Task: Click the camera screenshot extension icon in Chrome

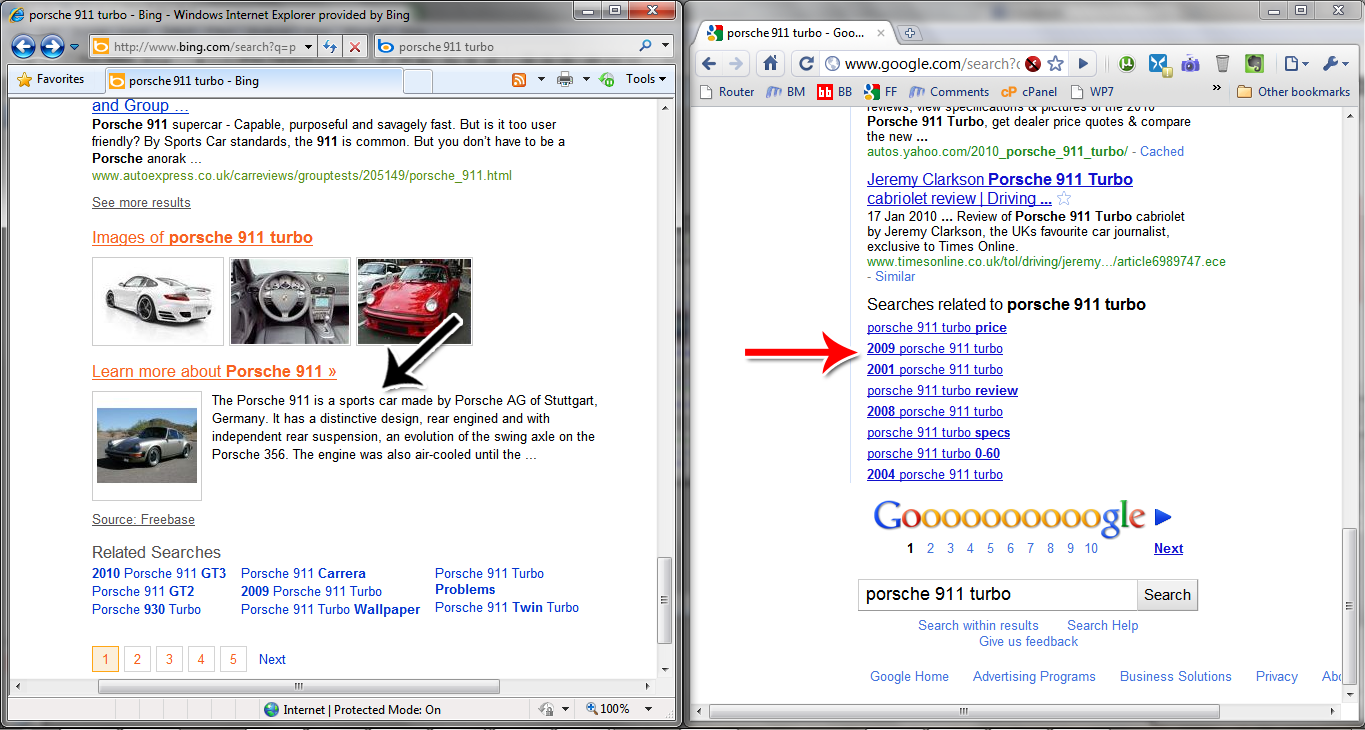Action: (x=1190, y=64)
